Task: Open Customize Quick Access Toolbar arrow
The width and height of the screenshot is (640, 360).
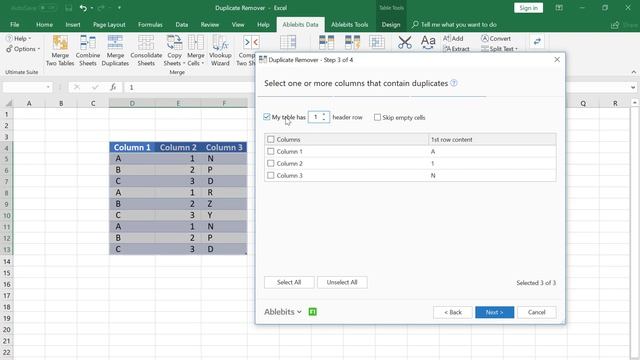Action: 119,8
